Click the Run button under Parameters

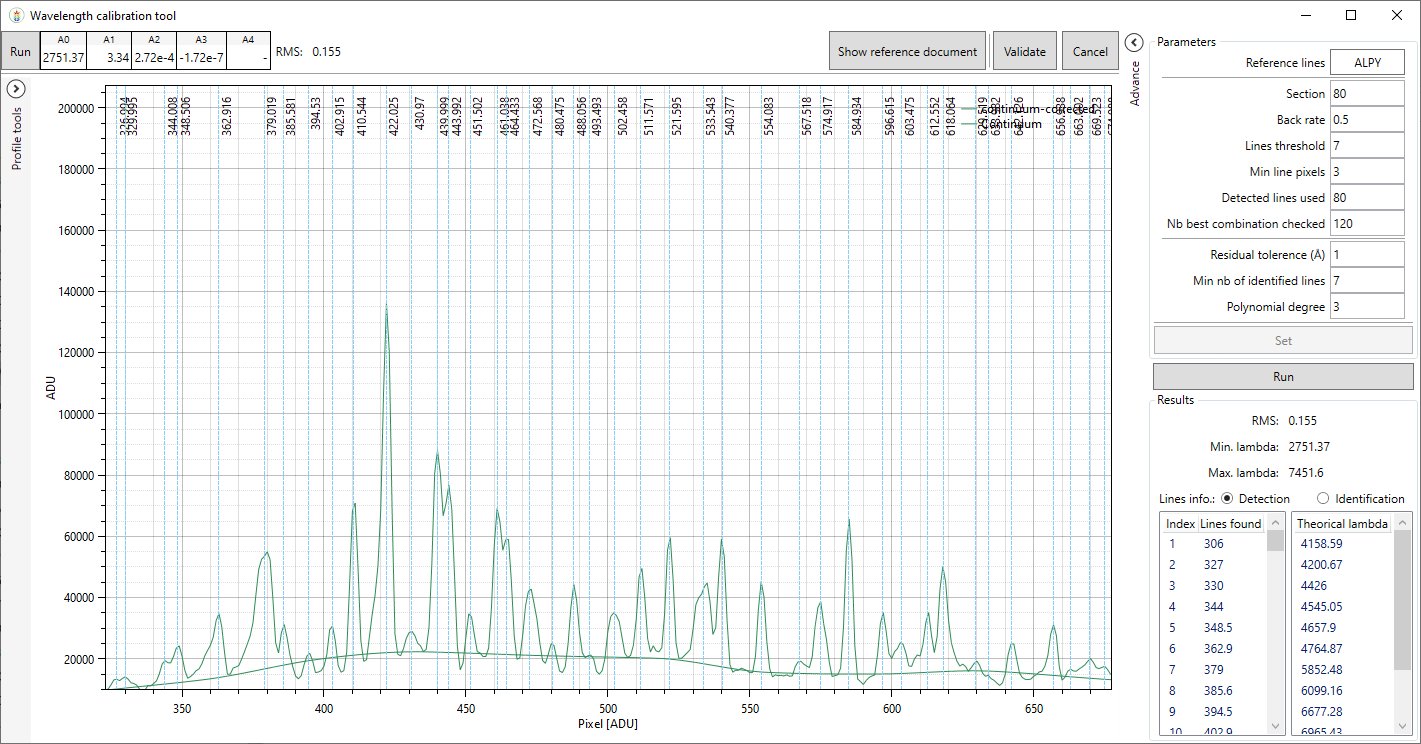click(1283, 377)
